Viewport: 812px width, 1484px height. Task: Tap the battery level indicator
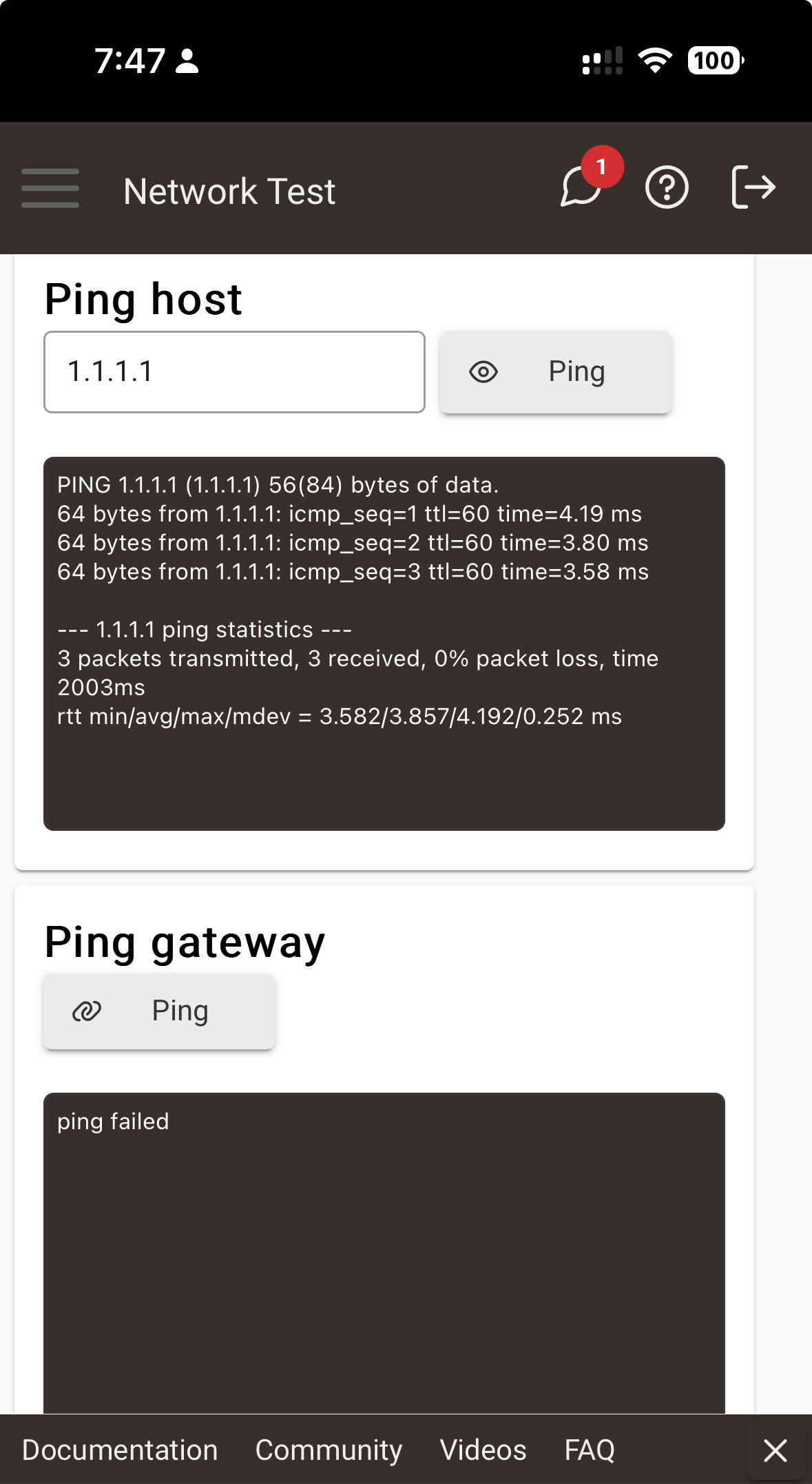[x=715, y=61]
